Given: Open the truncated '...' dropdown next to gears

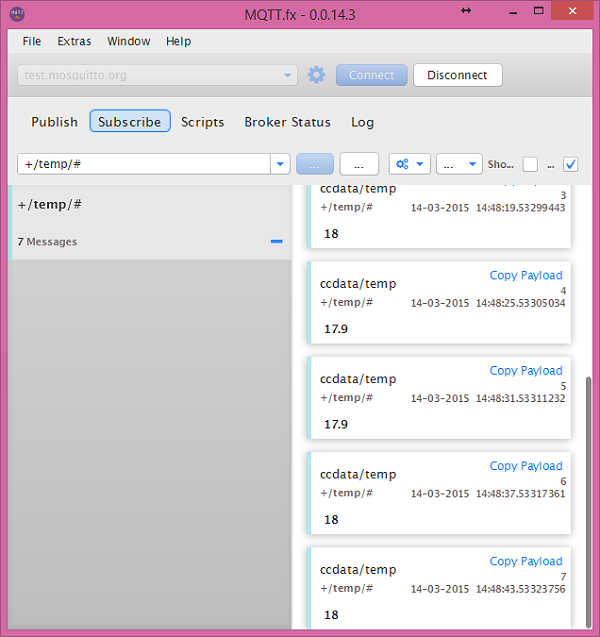Looking at the screenshot, I should click(459, 164).
